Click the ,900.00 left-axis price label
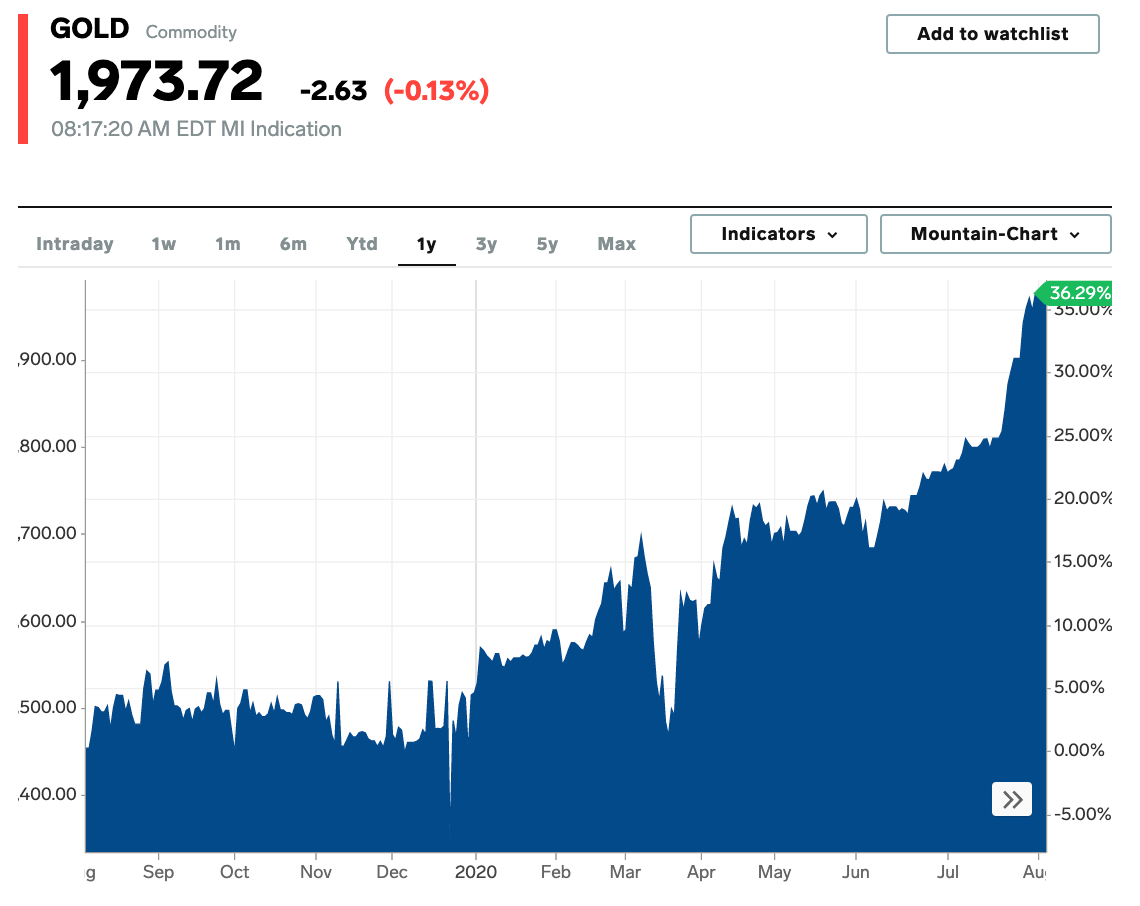This screenshot has height=906, width=1140. point(47,360)
